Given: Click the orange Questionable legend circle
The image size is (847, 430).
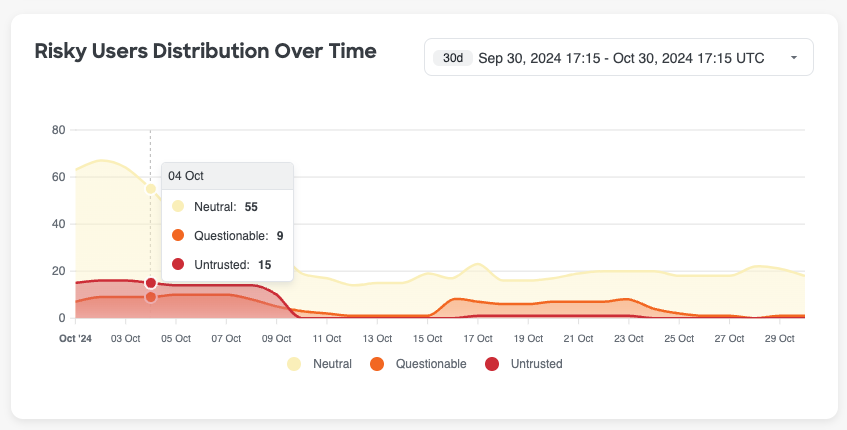Looking at the screenshot, I should tap(377, 364).
